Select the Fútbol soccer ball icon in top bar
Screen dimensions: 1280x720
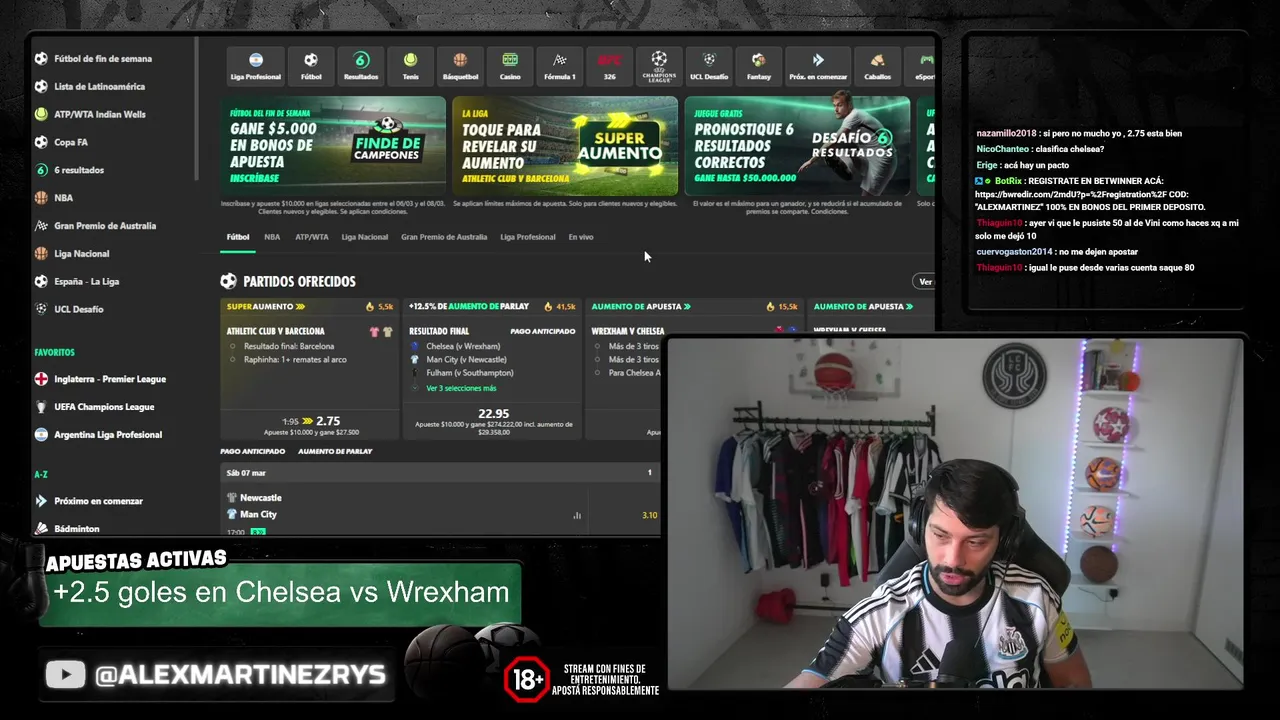coord(311,60)
